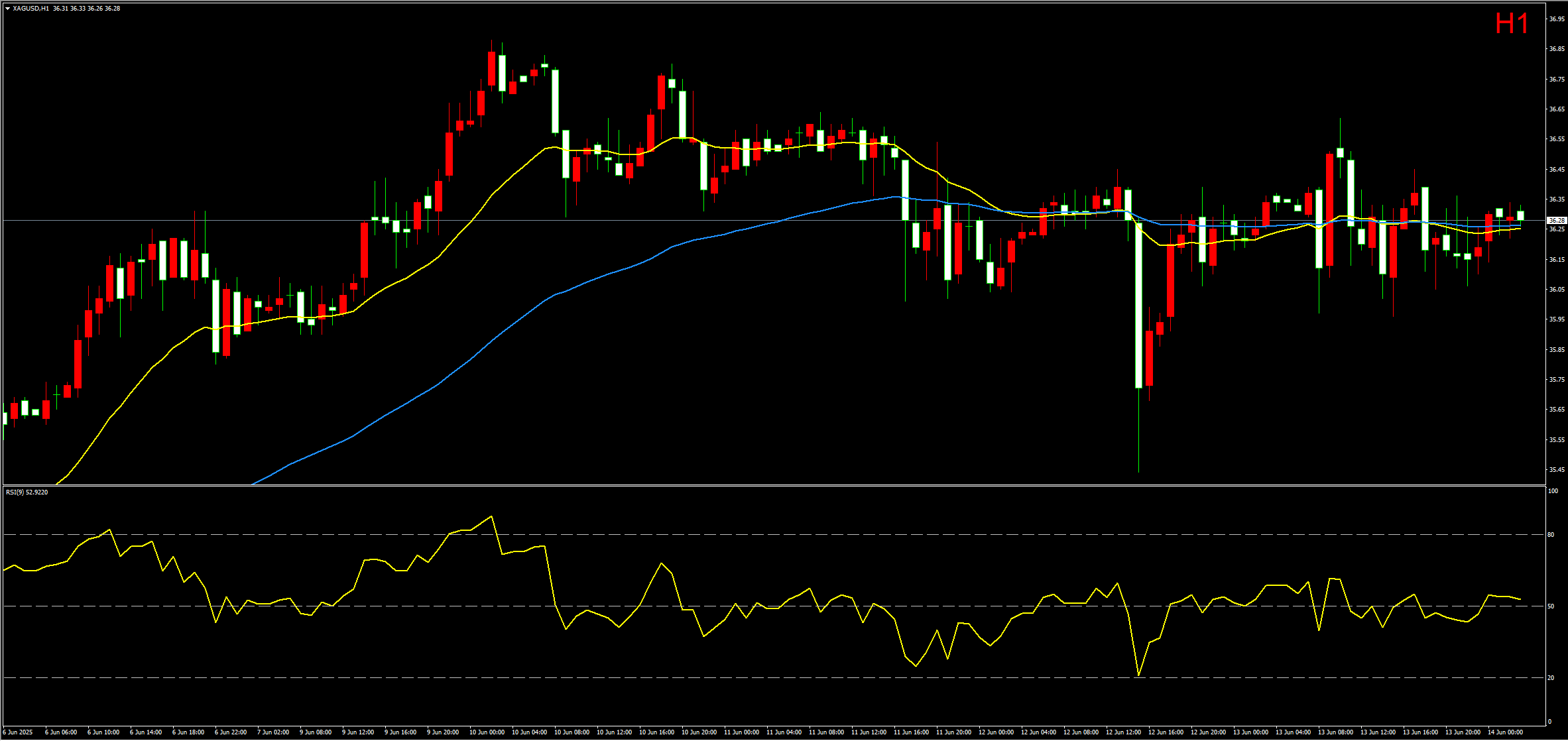Click the 35.45 price axis label
1568x741 pixels.
1557,470
